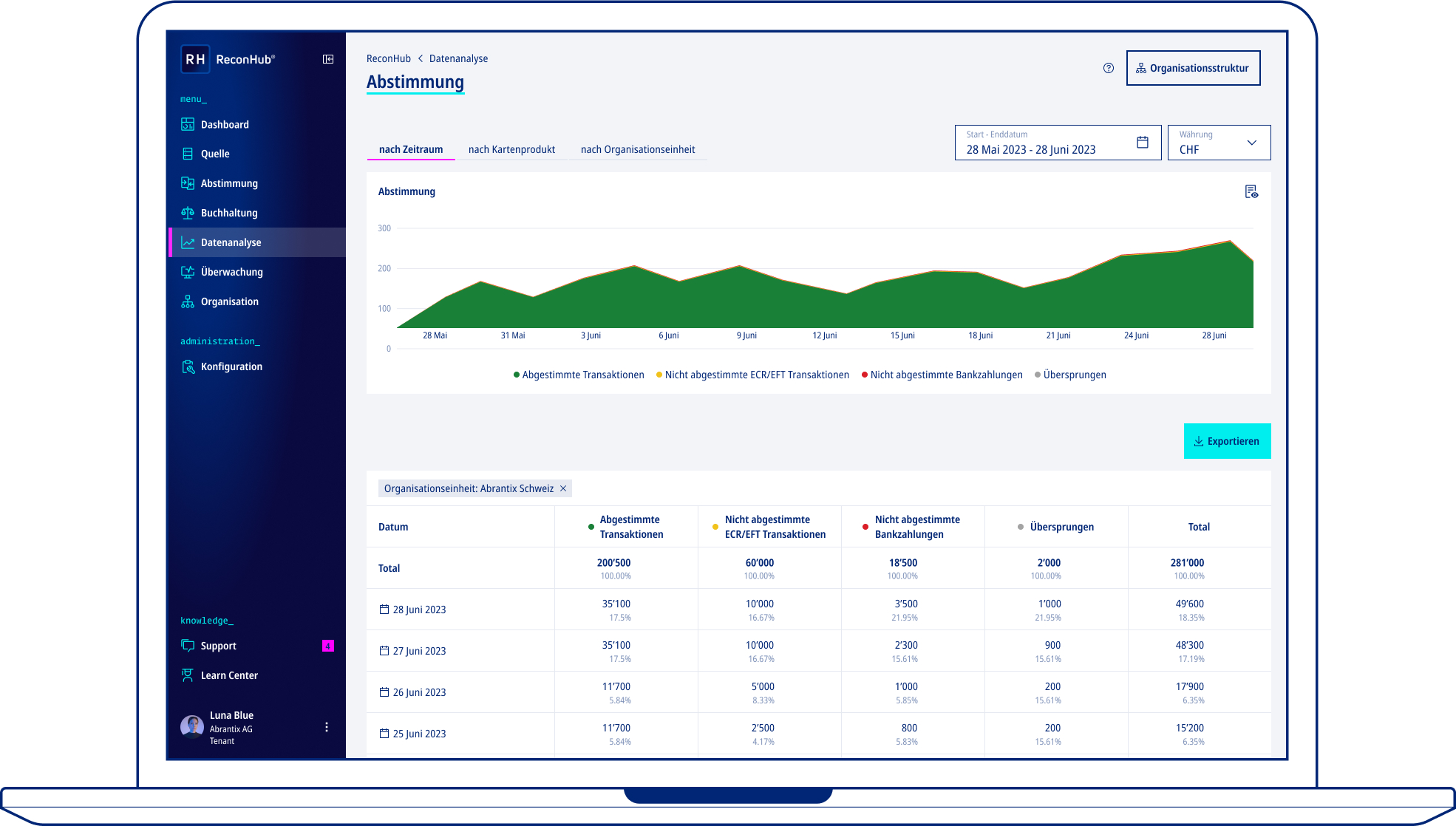This screenshot has width=1456, height=826.
Task: Click the Überwachung monitor icon
Action: 188,272
